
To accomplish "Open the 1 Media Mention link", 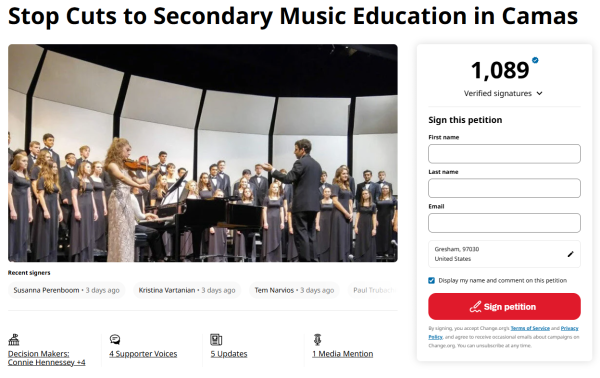I will click(x=342, y=354).
